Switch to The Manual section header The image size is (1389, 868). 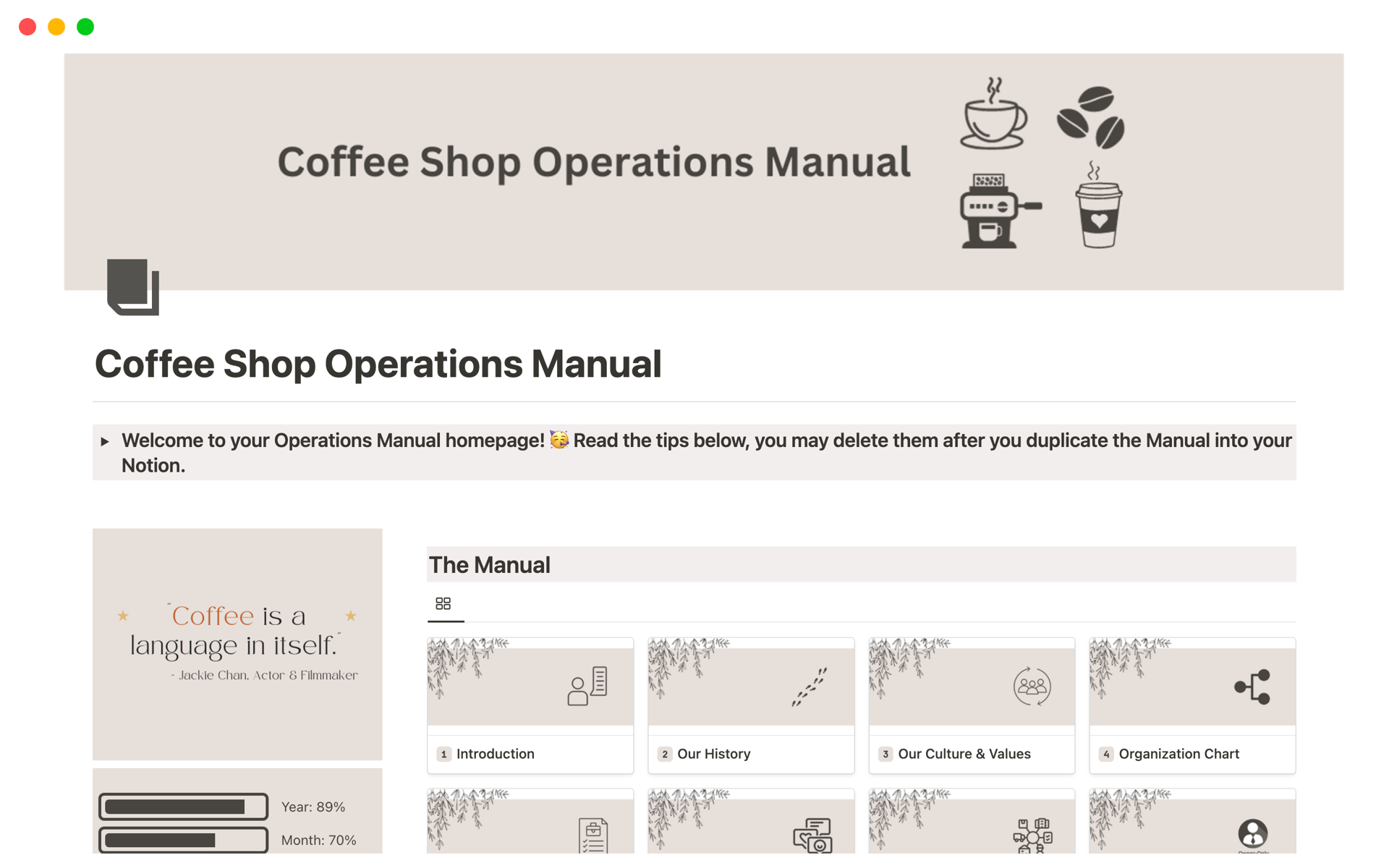tap(489, 565)
